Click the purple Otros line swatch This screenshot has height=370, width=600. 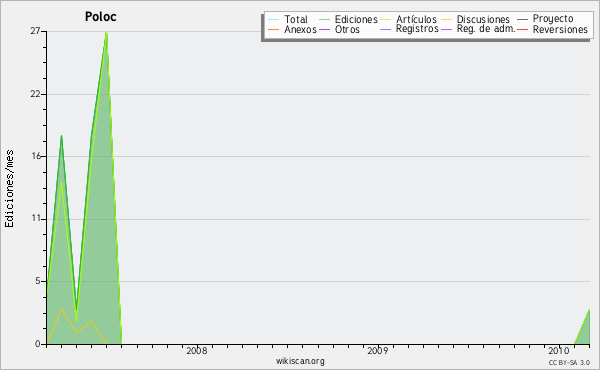[x=324, y=30]
